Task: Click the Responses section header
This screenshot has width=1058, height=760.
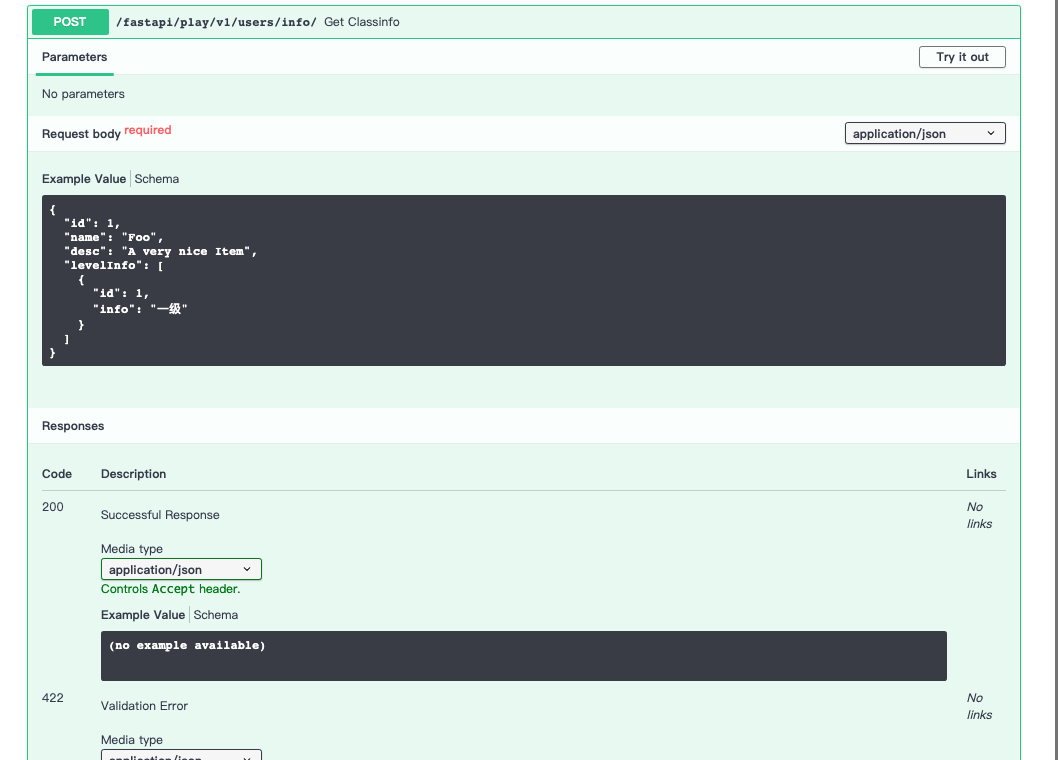Action: [73, 425]
